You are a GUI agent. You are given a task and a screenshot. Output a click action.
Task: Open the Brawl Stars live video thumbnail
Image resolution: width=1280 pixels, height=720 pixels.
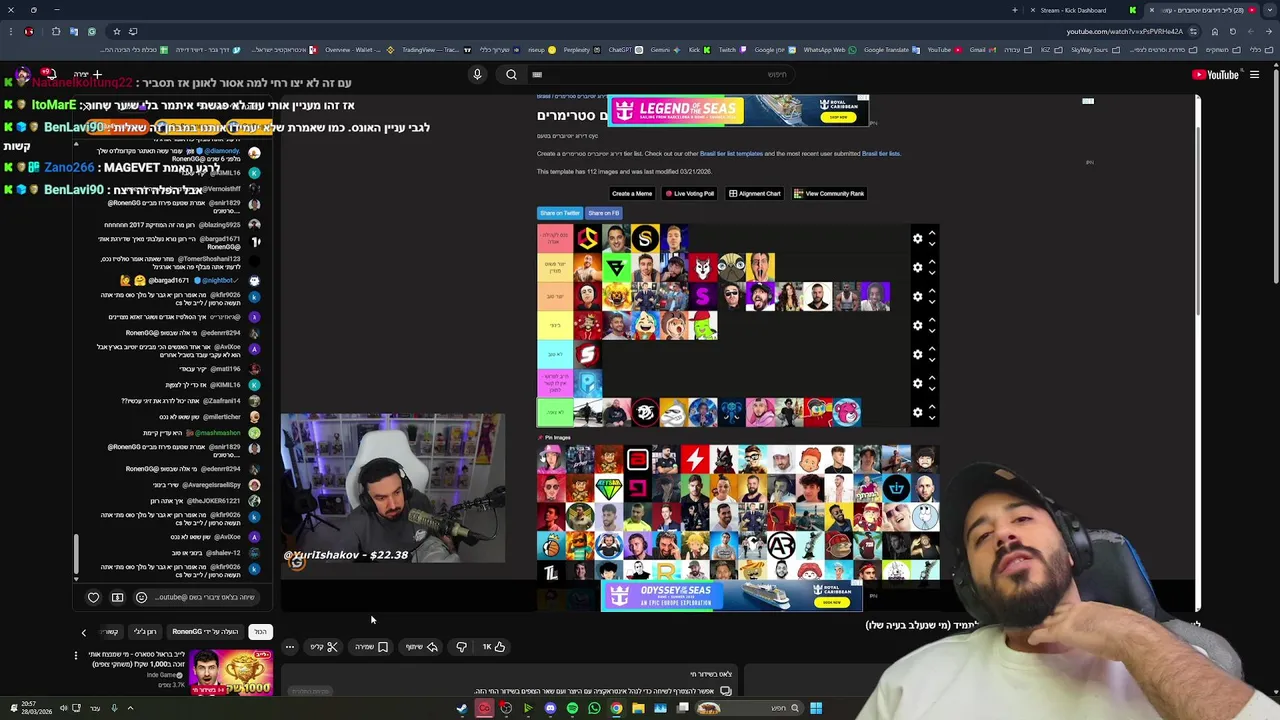(230, 674)
